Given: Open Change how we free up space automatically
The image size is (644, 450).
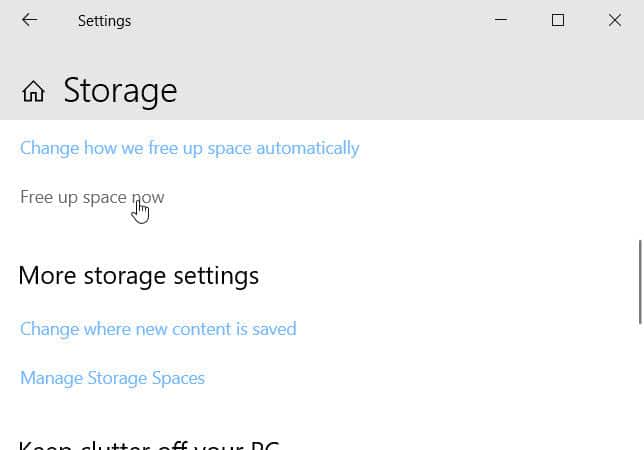Looking at the screenshot, I should [x=189, y=148].
